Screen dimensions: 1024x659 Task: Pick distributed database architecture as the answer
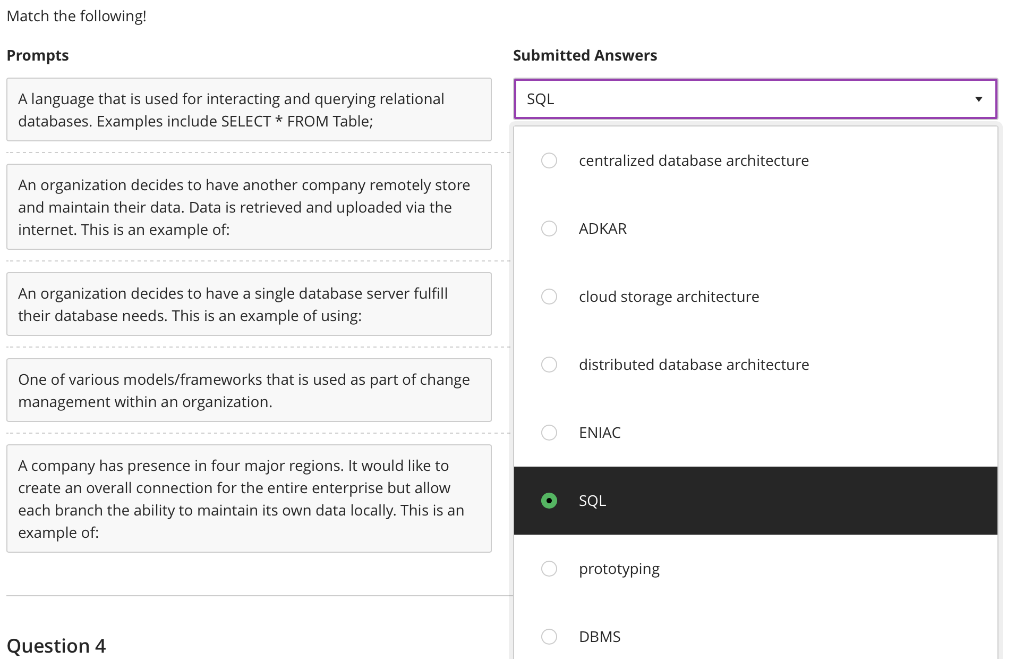click(549, 364)
